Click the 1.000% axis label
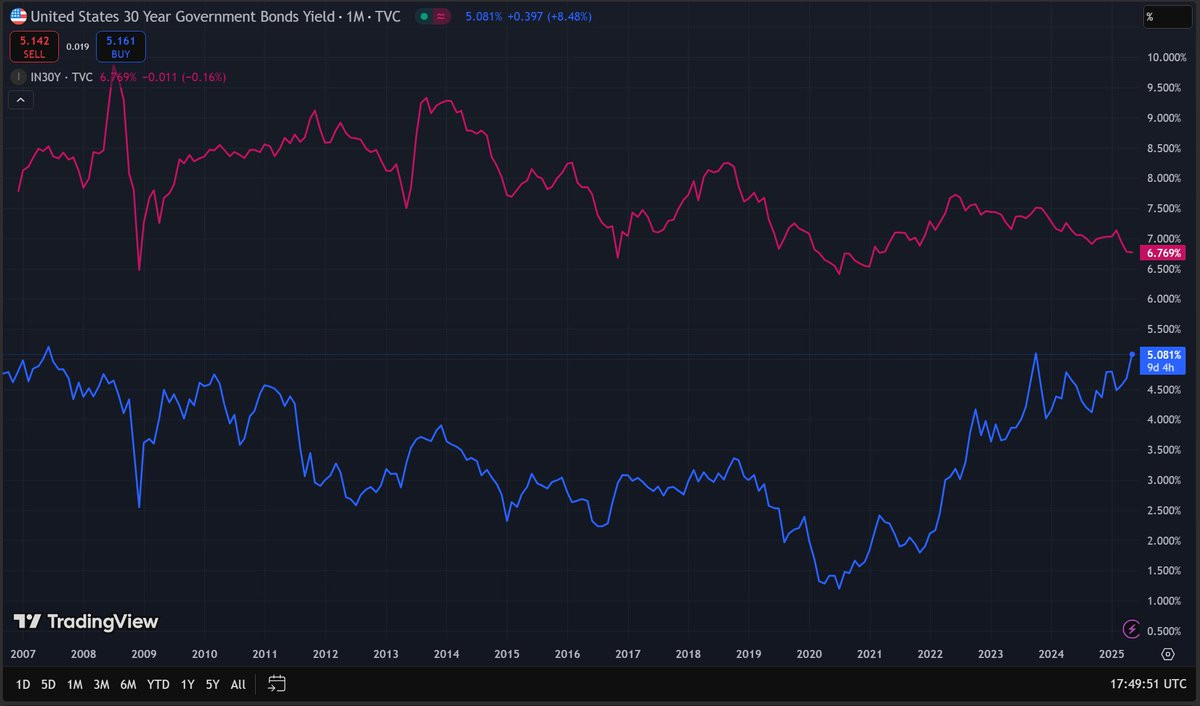This screenshot has width=1200, height=706. (x=1165, y=600)
